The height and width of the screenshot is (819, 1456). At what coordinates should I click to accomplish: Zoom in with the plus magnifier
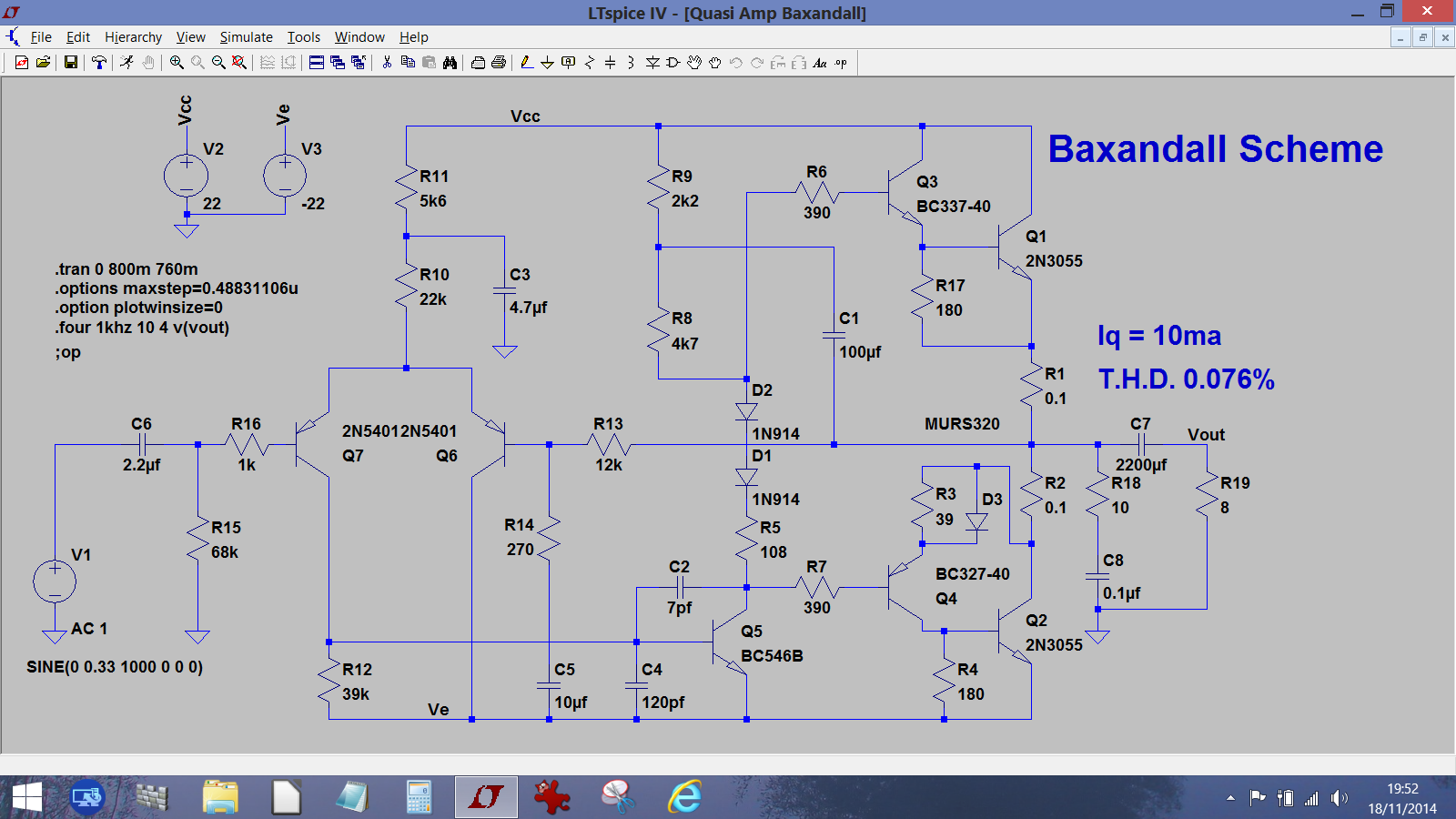click(177, 62)
